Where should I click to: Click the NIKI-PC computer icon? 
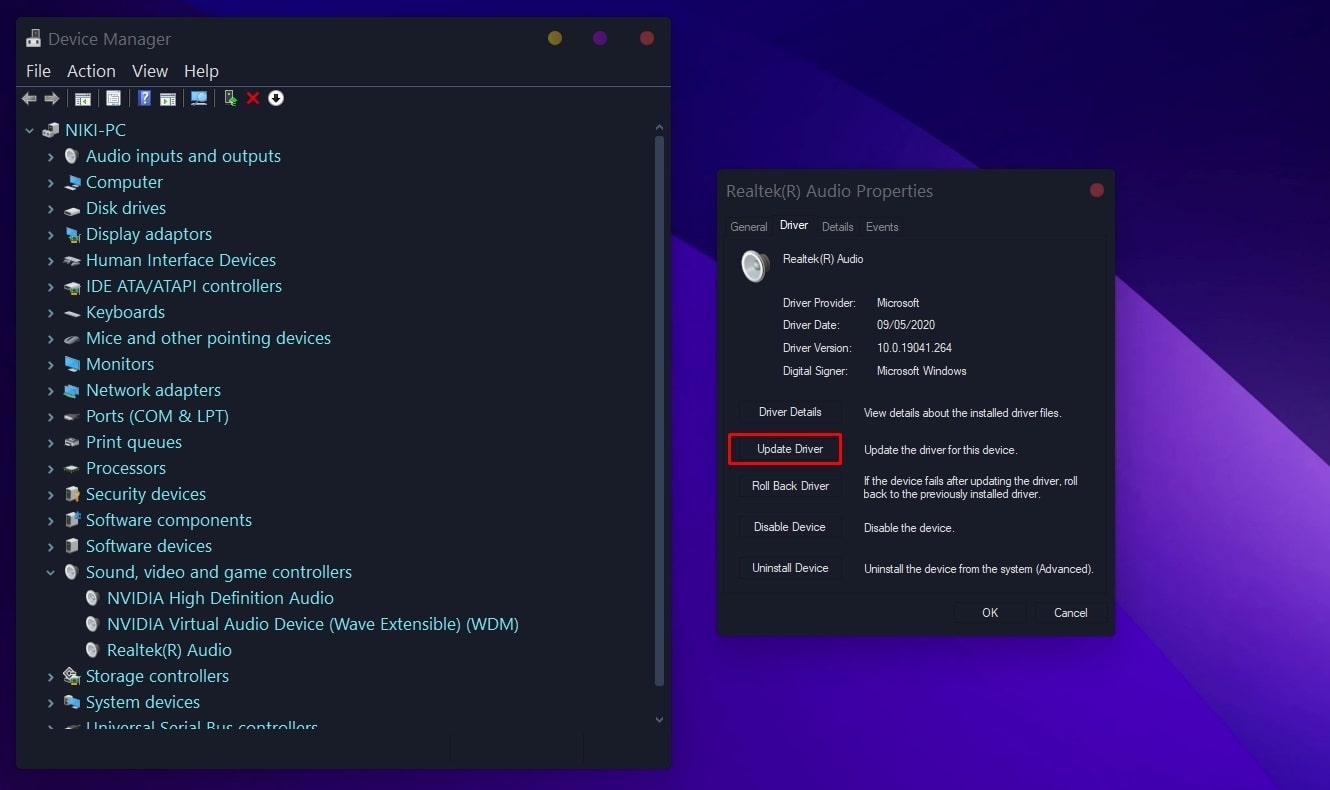[x=50, y=130]
